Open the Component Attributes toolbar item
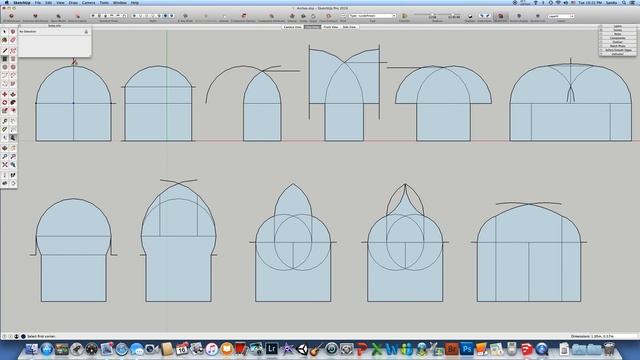The width and height of the screenshot is (640, 360). 271,17
